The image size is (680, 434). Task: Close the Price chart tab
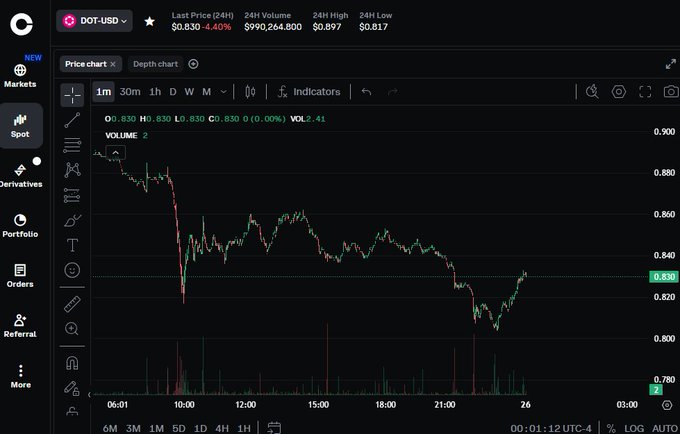[x=113, y=64]
